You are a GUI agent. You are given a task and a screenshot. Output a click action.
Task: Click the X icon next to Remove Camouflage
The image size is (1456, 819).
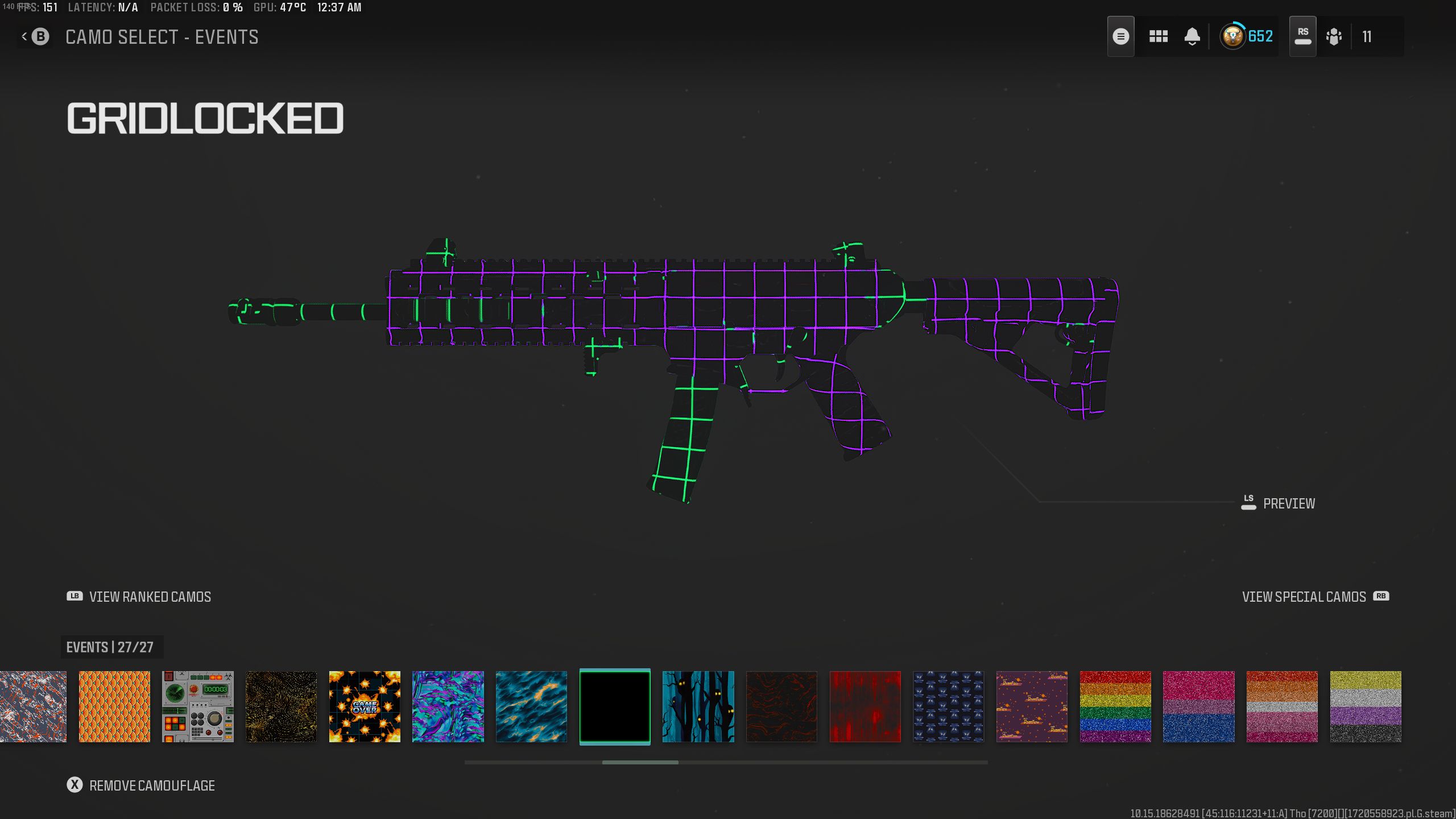[75, 785]
